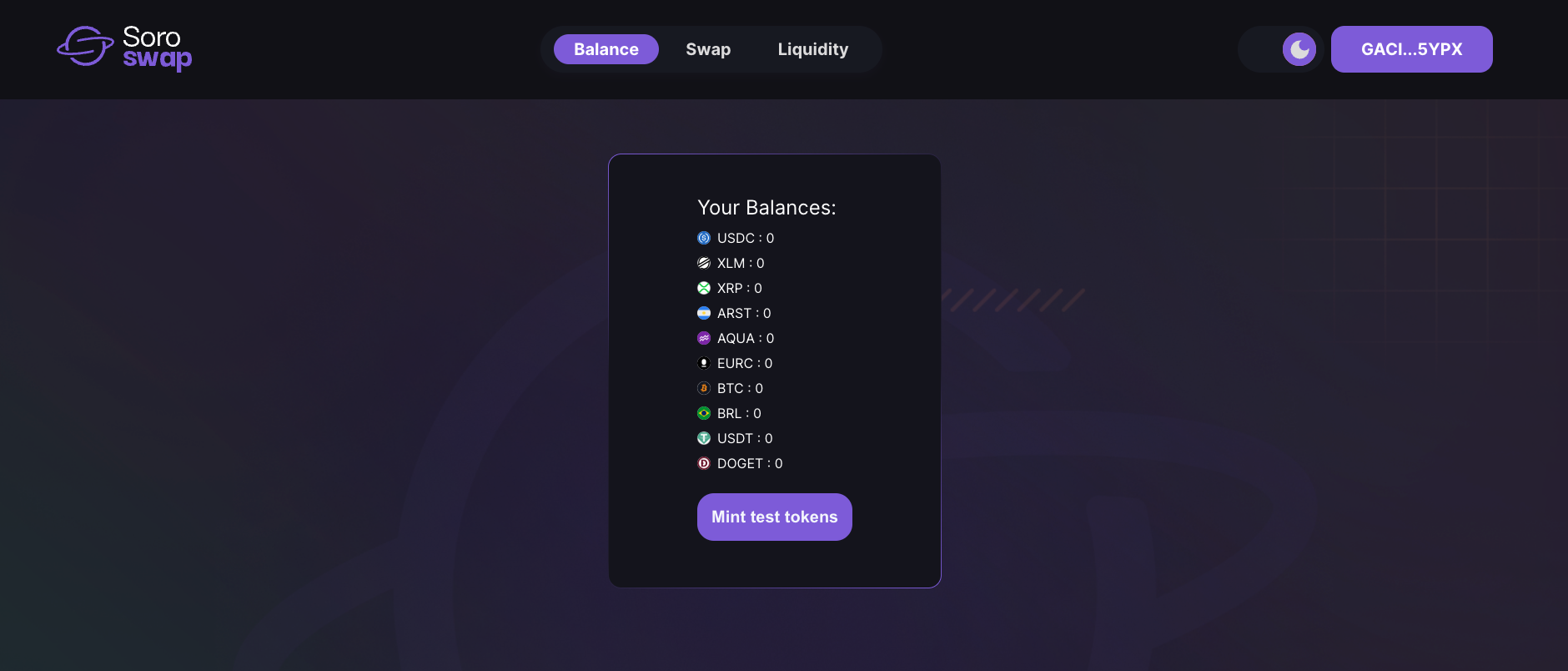Click the USDC token icon
This screenshot has width=1568, height=671.
point(704,238)
